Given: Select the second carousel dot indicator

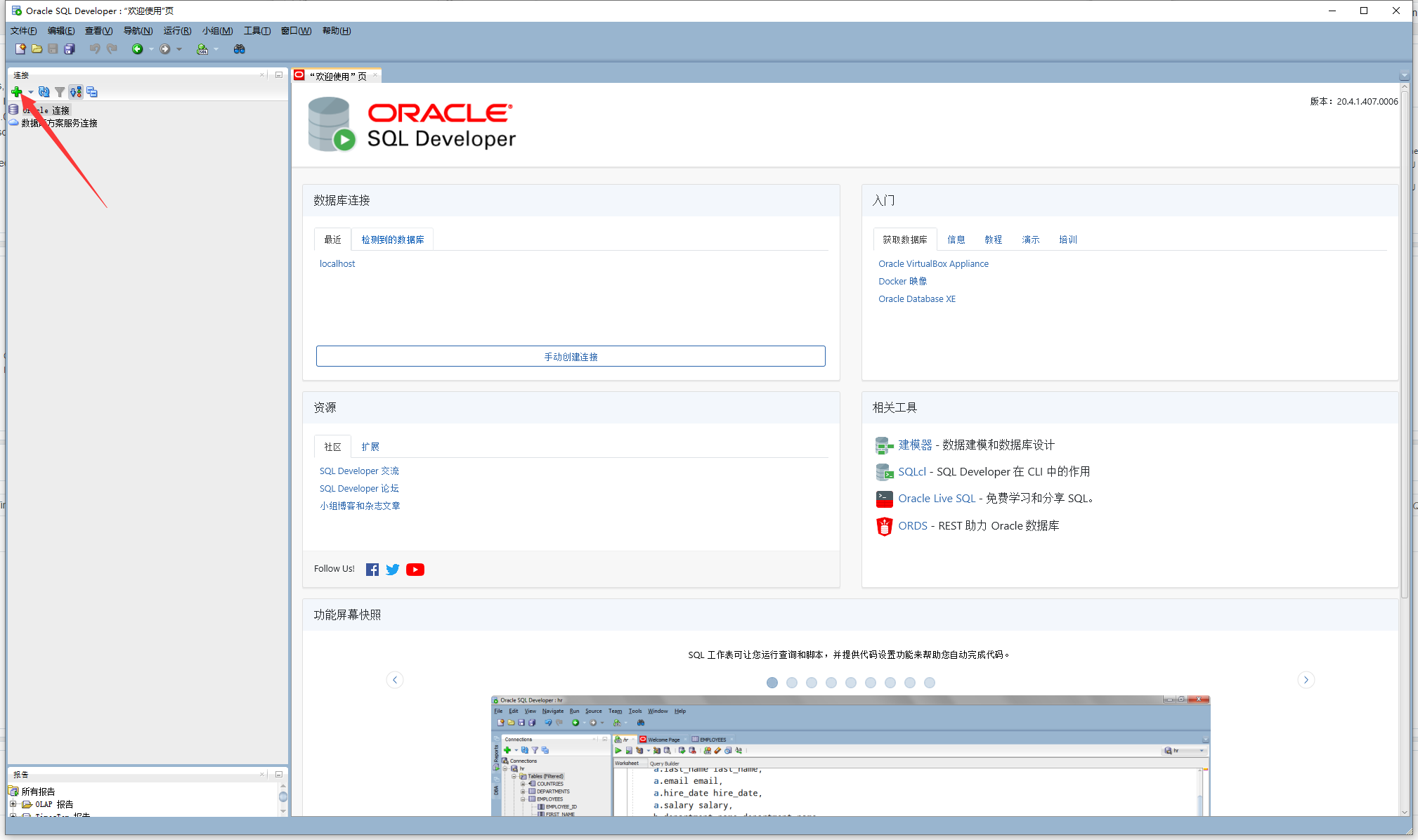Looking at the screenshot, I should pos(792,682).
